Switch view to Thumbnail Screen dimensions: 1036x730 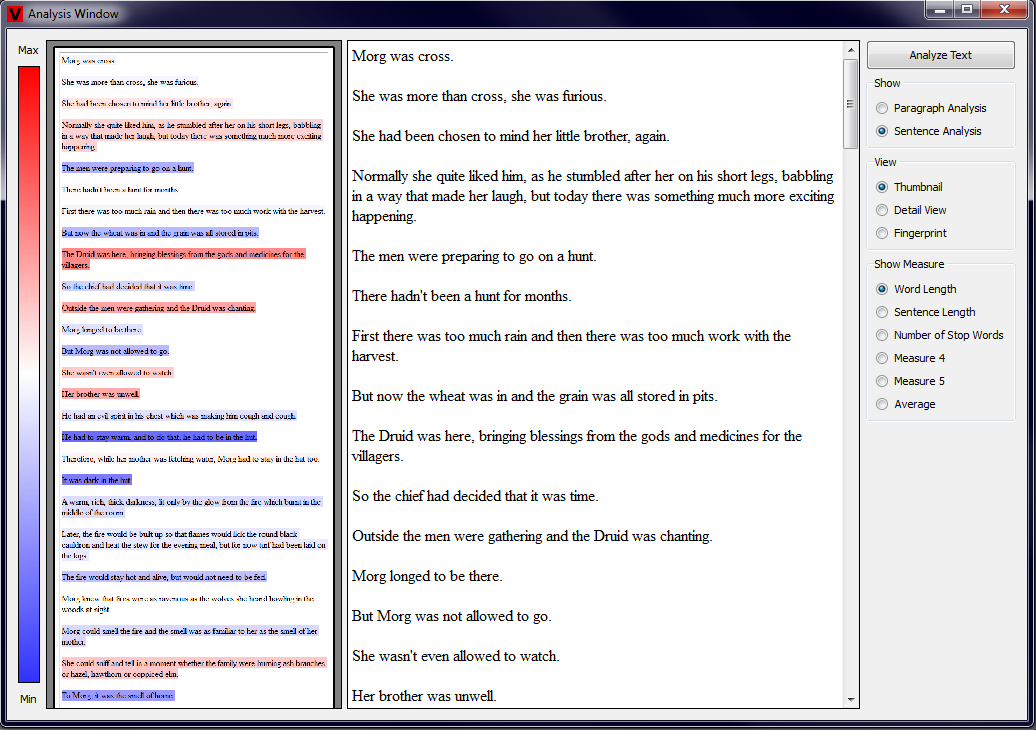tap(881, 187)
